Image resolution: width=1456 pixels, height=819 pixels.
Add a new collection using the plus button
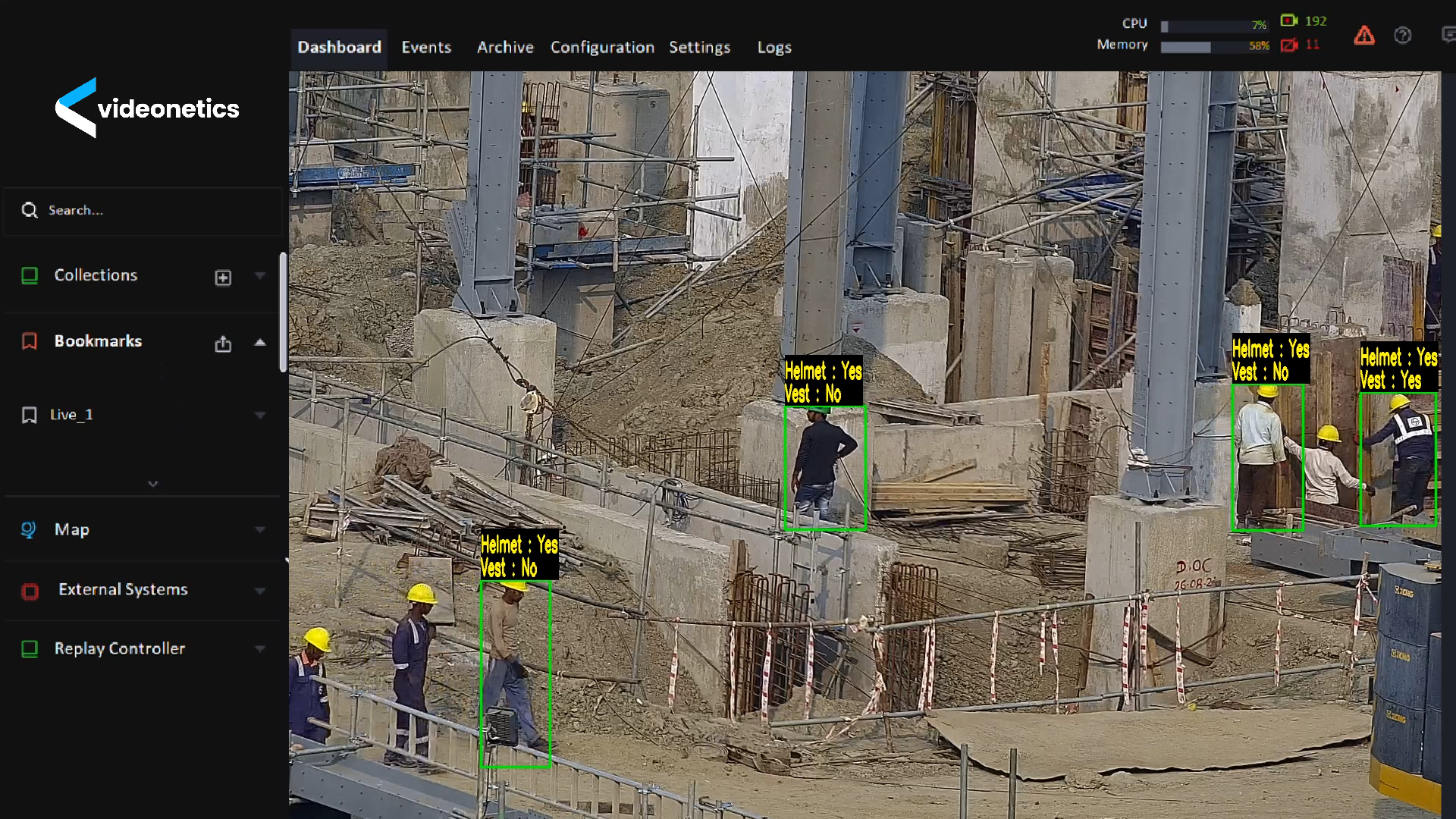point(223,278)
